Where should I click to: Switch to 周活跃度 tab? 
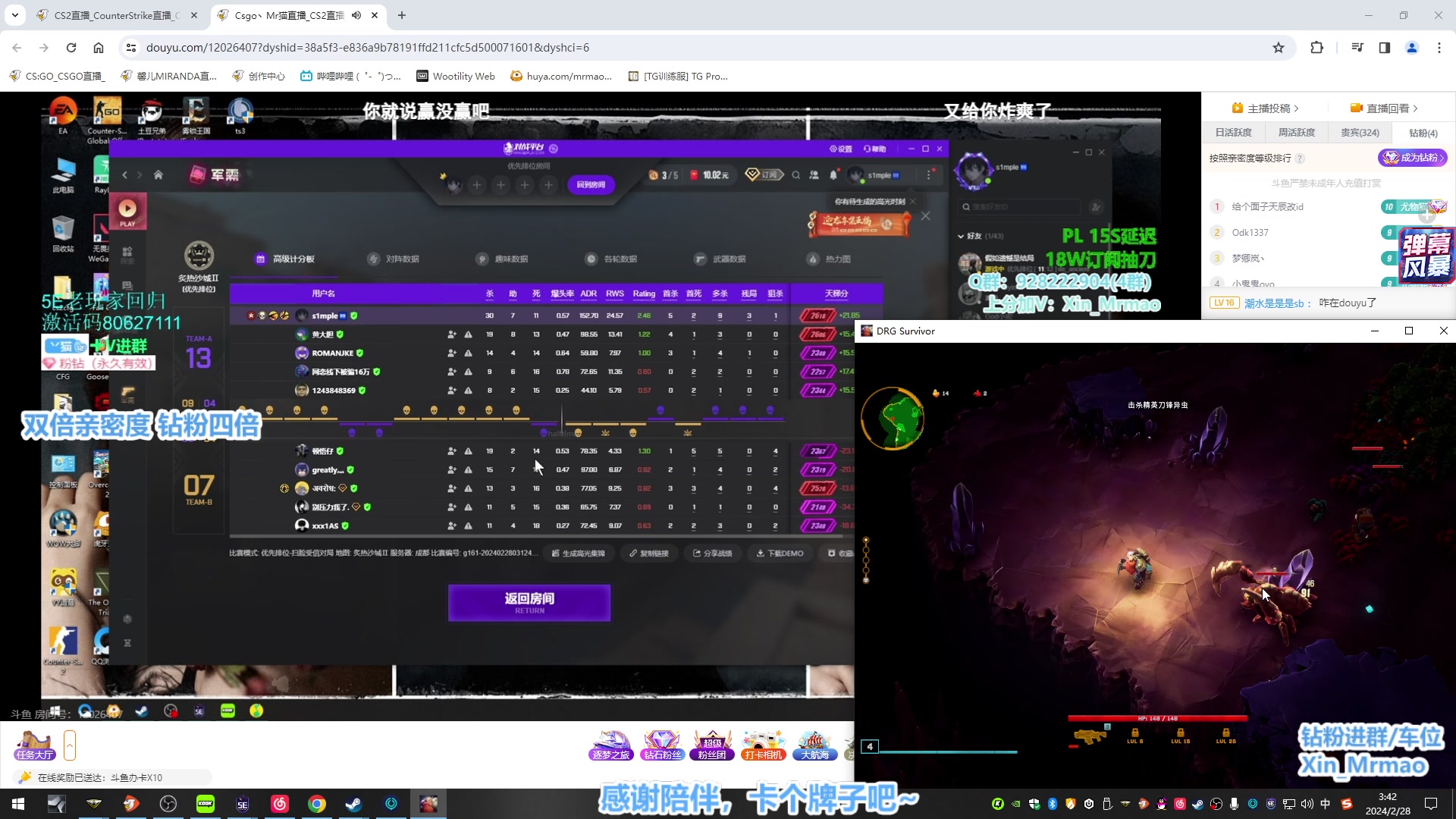(1297, 133)
